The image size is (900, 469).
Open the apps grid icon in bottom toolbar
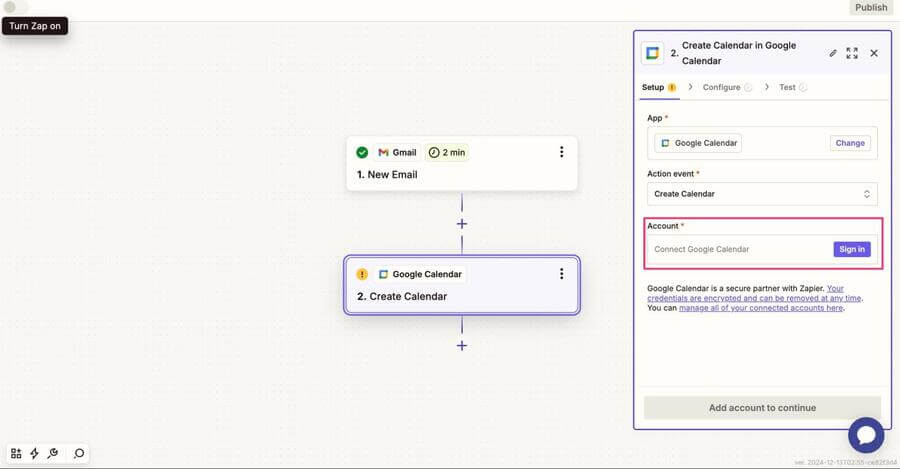(x=16, y=454)
